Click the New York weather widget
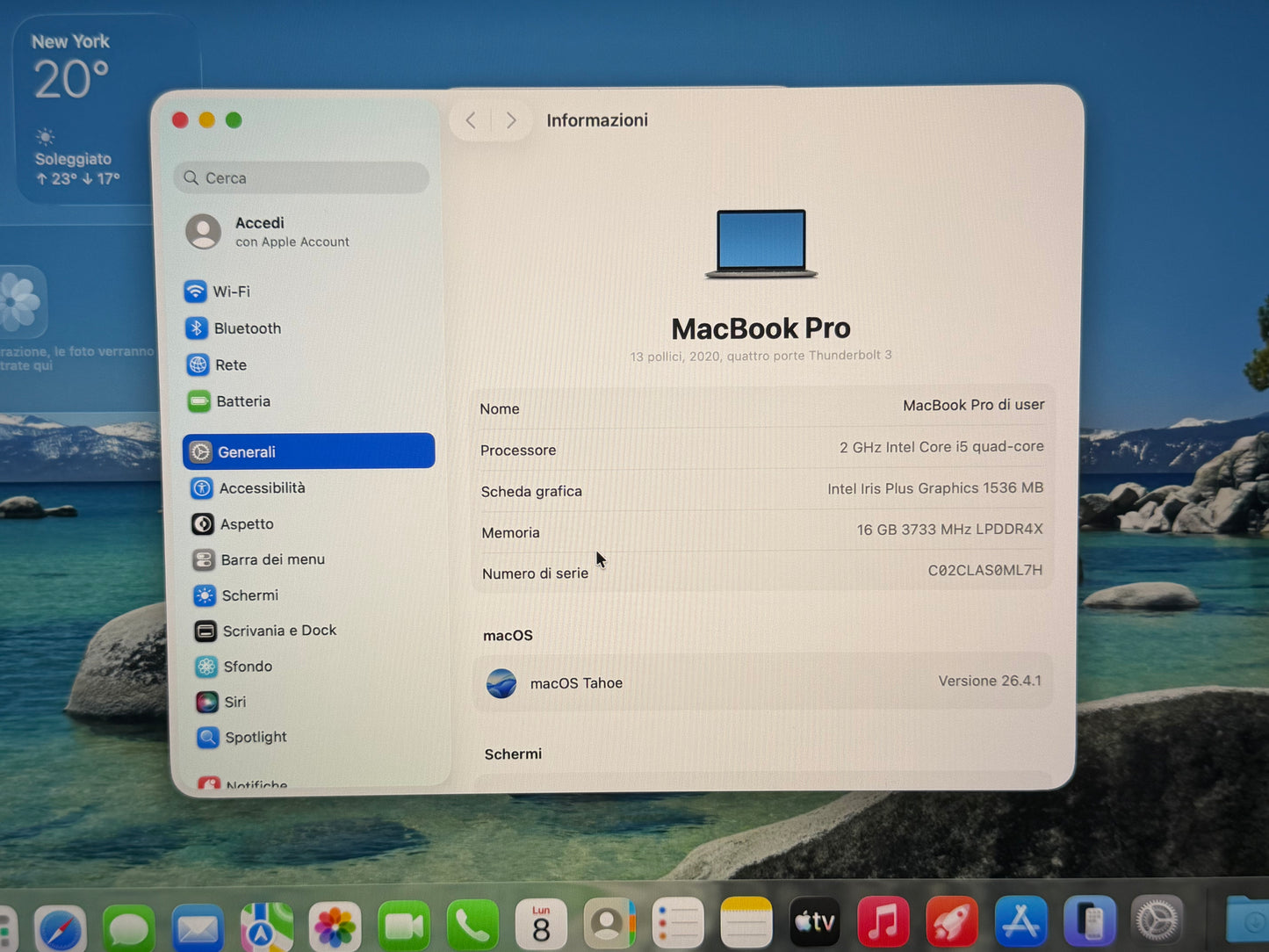The image size is (1269, 952). point(105,110)
